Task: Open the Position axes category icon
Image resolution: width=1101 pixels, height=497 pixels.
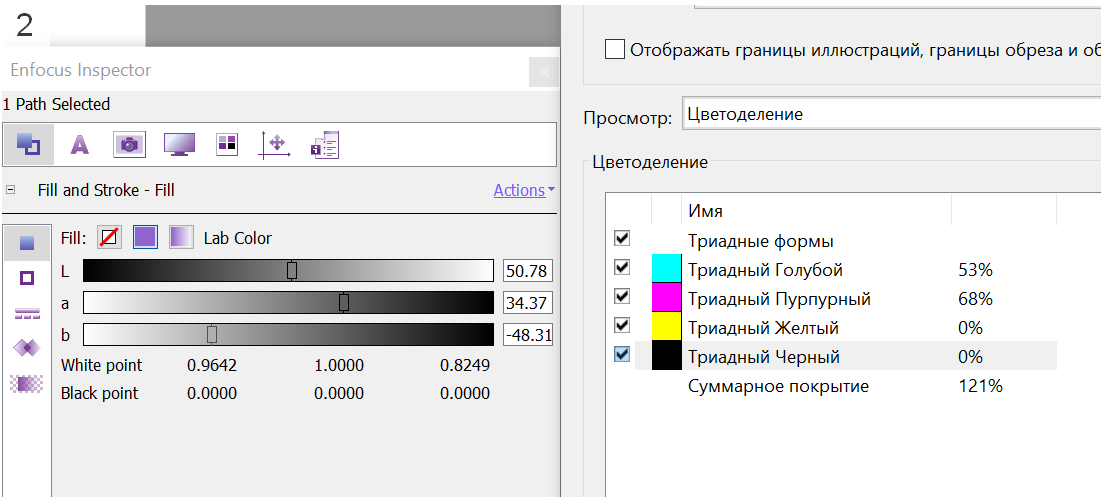Action: click(275, 145)
